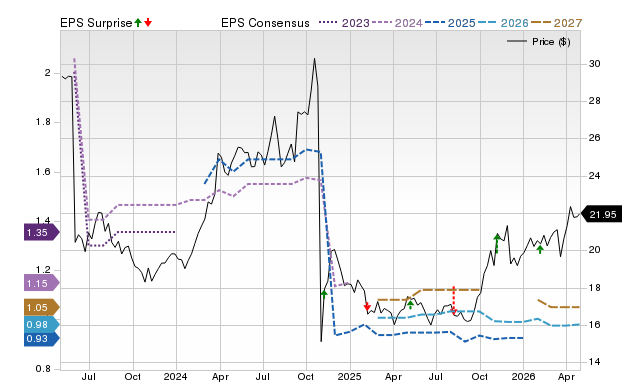
Task: Click the EPS Surprise heading text
Action: point(96,23)
